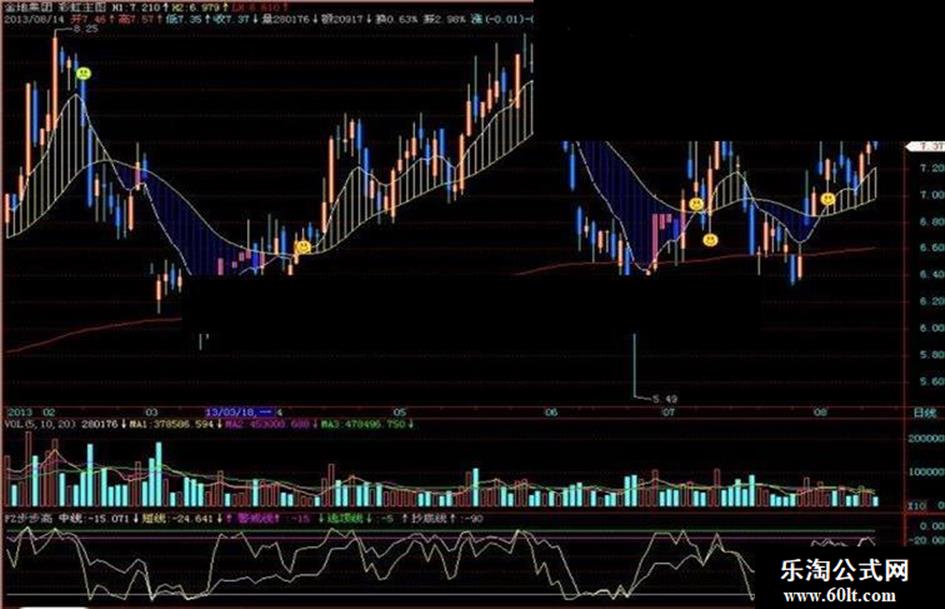The image size is (945, 609).
Task: Click the 6.00 price axis label
Action: click(x=932, y=328)
